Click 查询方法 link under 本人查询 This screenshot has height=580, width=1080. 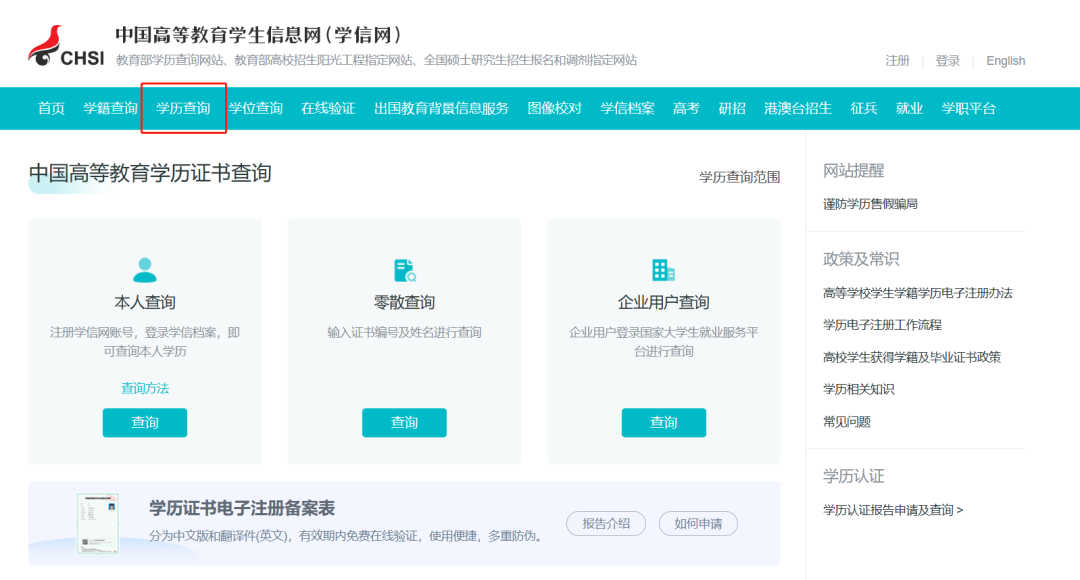[x=145, y=389]
